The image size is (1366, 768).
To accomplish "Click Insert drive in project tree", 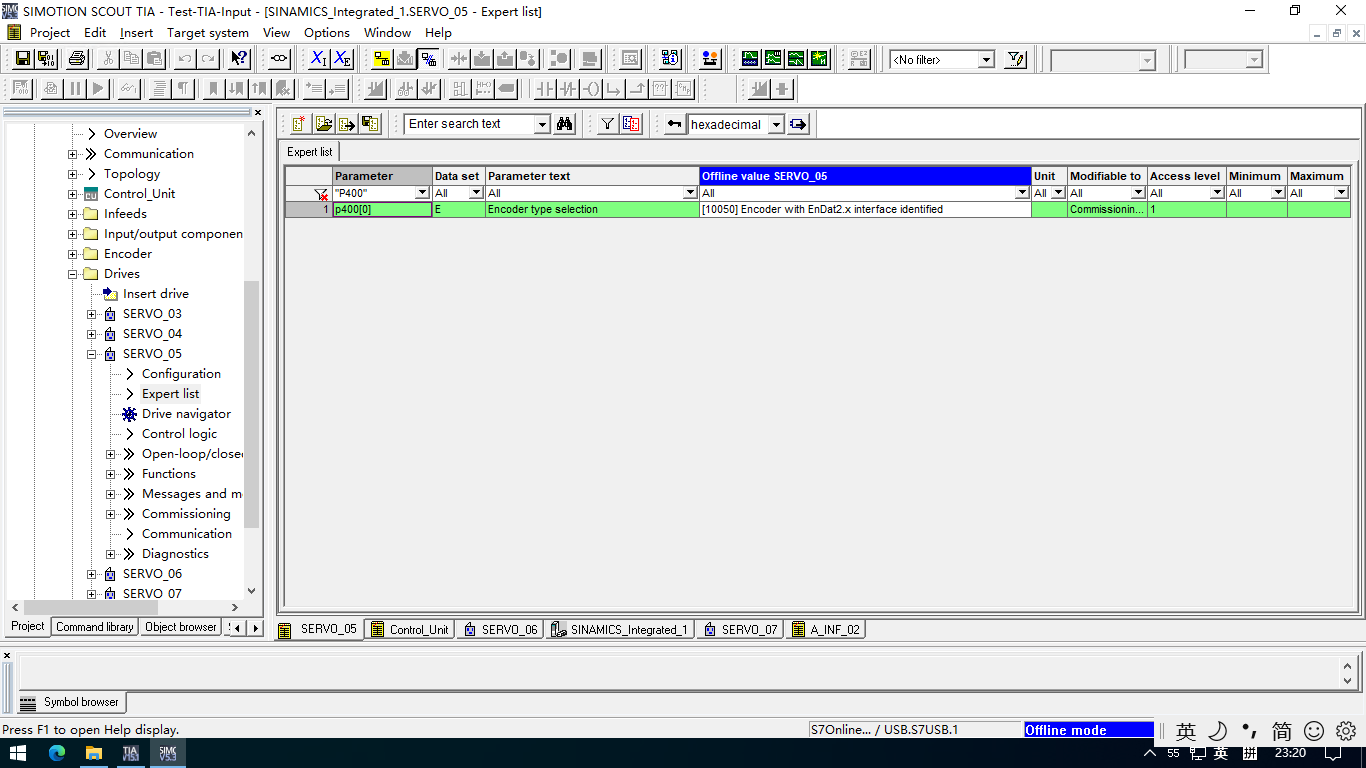I will click(x=155, y=294).
